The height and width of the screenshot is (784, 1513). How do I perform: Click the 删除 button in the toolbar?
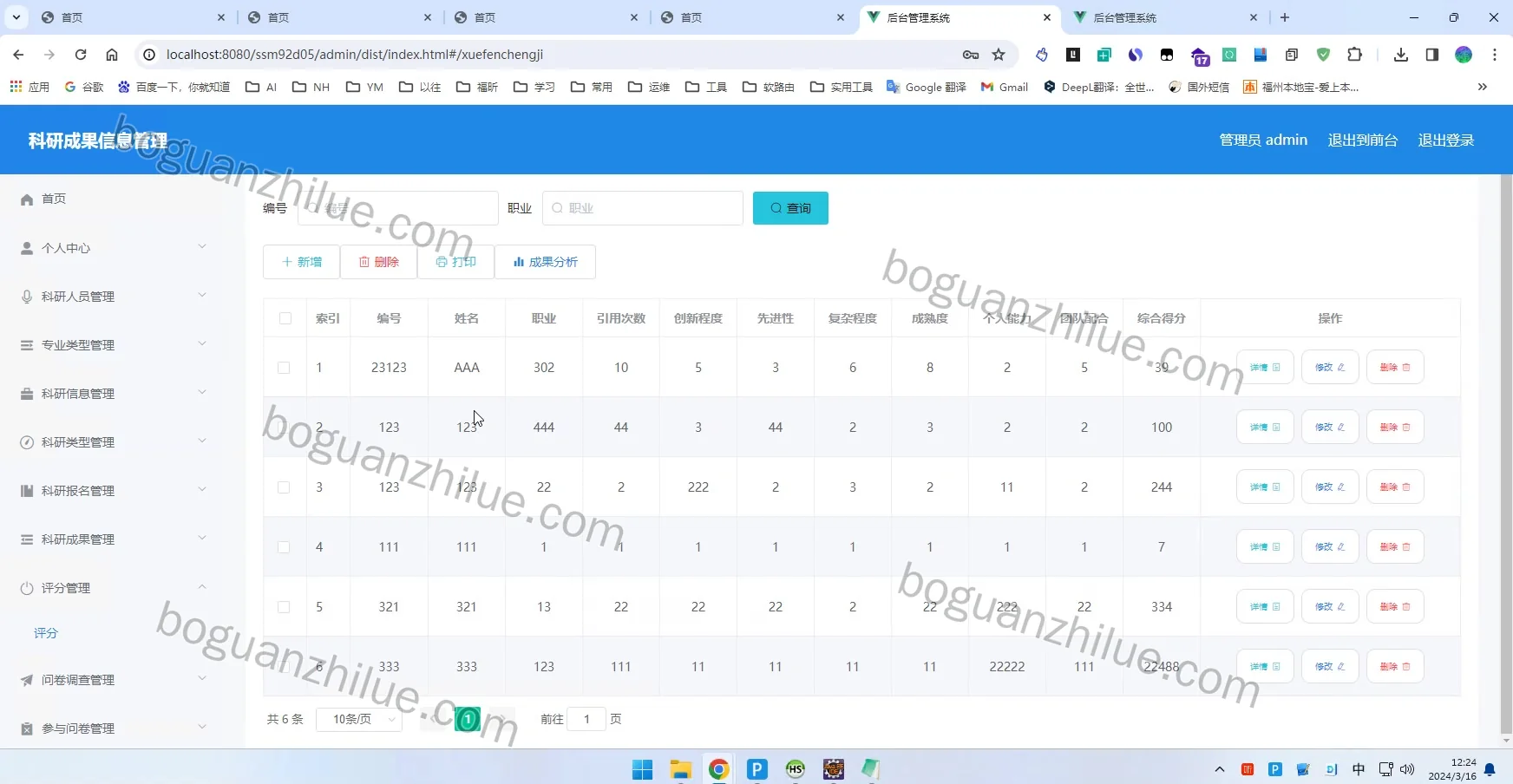click(378, 262)
